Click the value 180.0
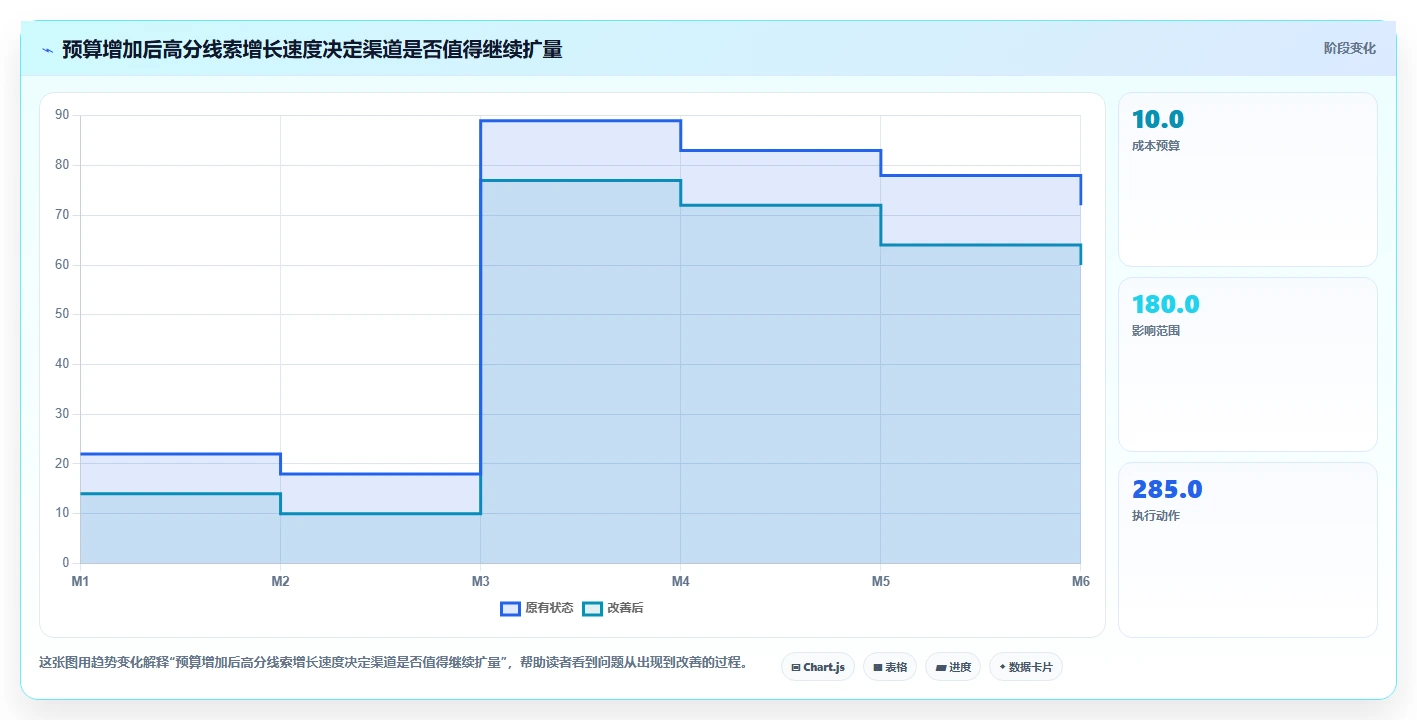This screenshot has height=720, width=1417. (1166, 304)
